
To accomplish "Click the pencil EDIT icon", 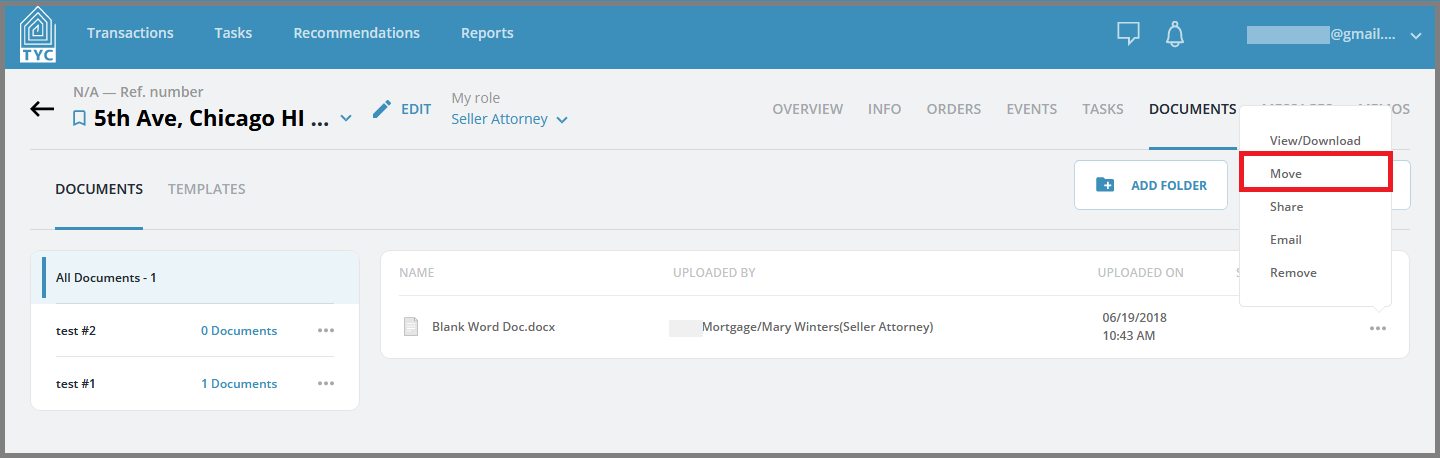I will click(381, 109).
